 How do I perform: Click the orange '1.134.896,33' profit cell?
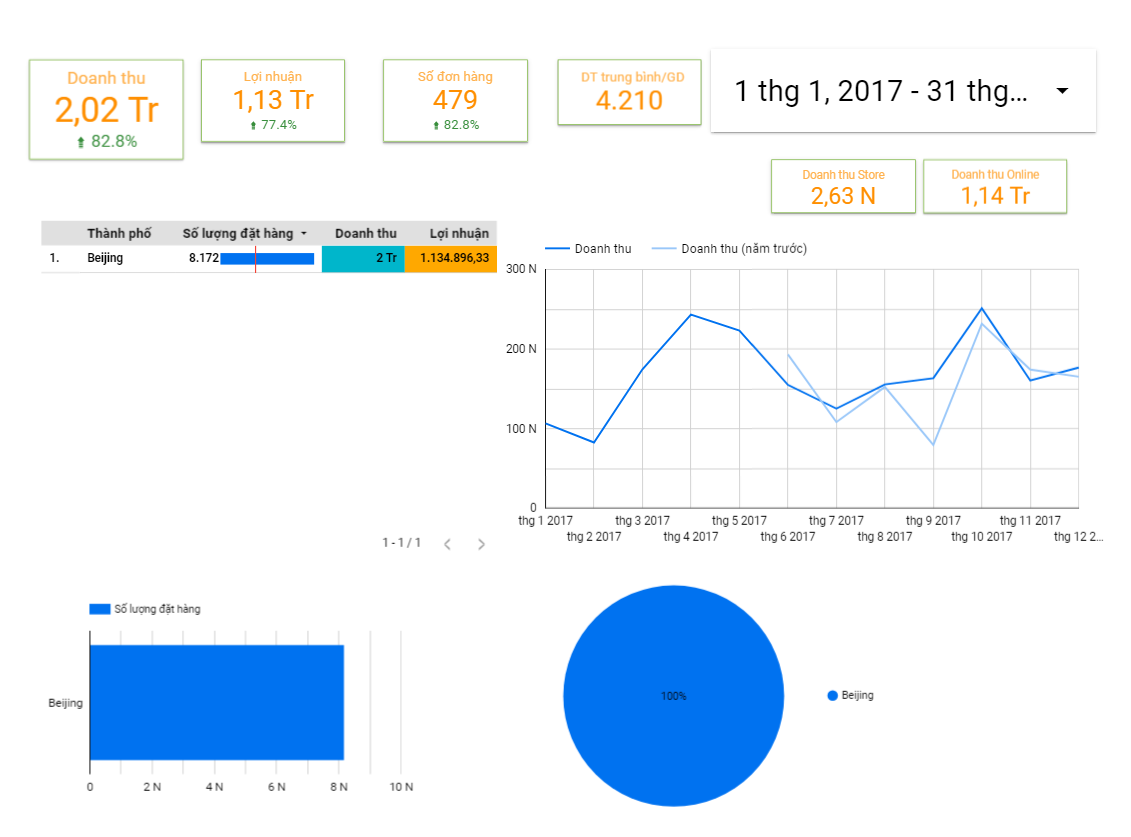[x=451, y=258]
